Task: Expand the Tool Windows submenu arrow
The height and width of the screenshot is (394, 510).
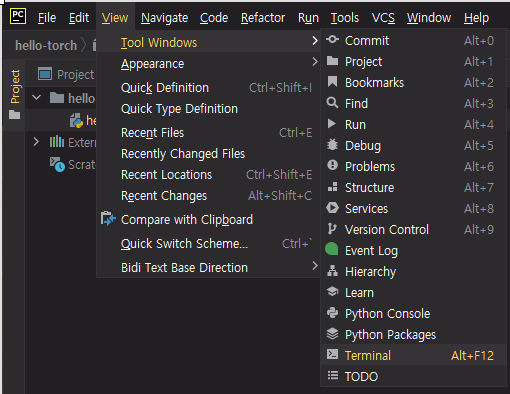Action: pos(315,41)
